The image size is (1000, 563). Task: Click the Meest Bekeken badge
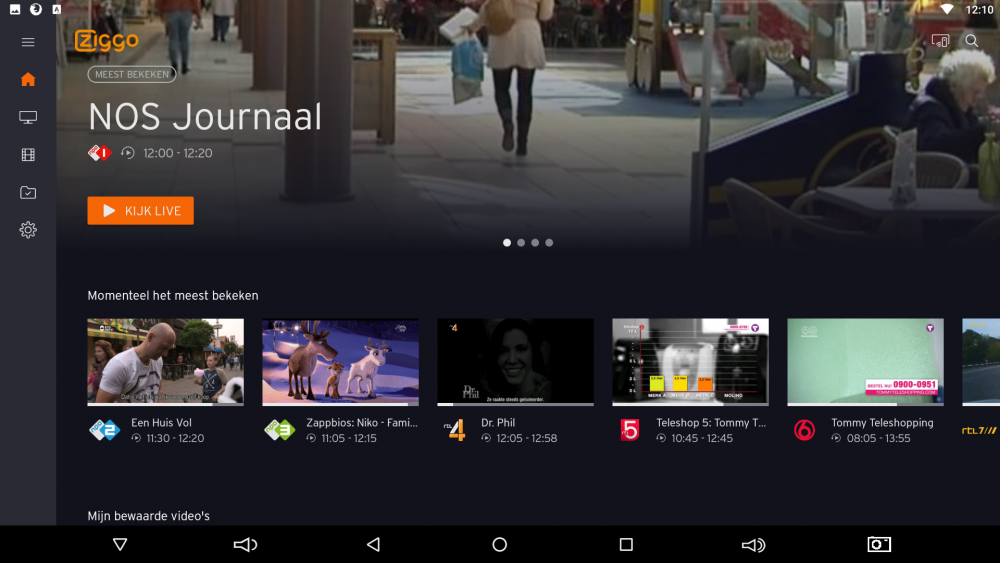pyautogui.click(x=132, y=75)
